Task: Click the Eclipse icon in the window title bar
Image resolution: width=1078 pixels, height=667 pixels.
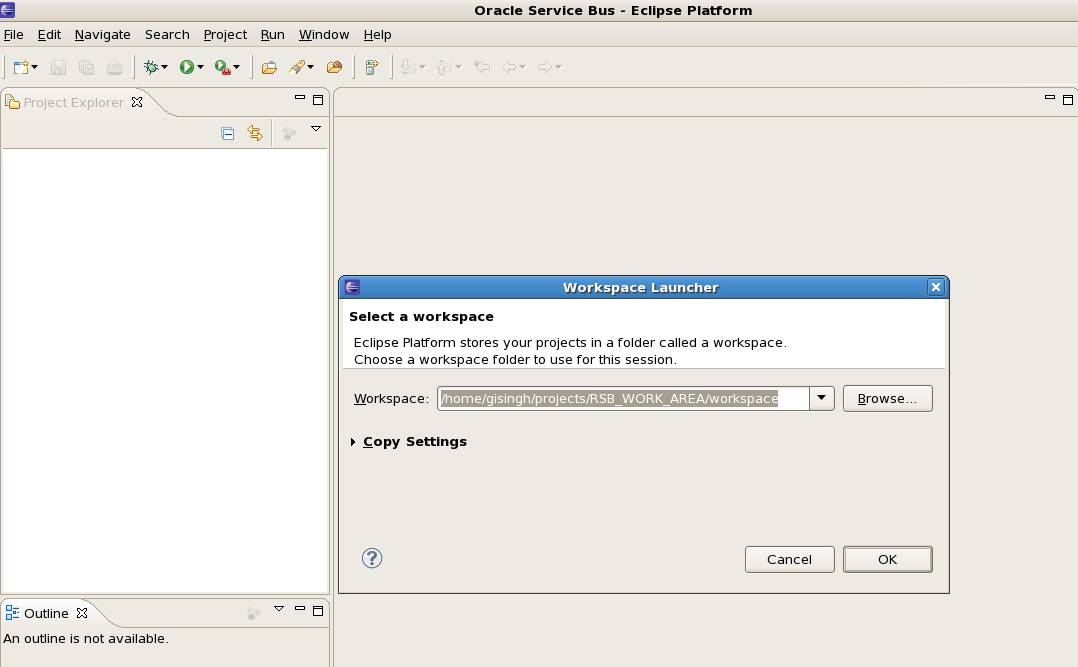Action: coord(8,10)
